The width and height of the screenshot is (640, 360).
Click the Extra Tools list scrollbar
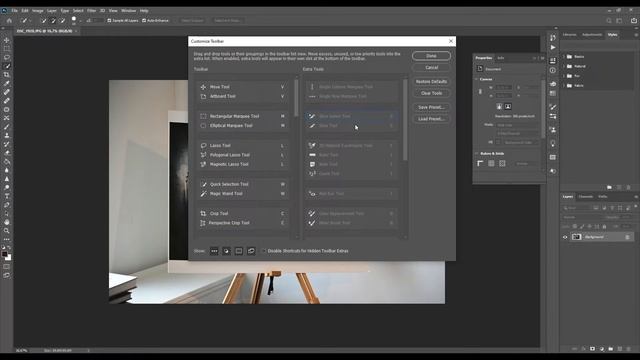(405, 120)
